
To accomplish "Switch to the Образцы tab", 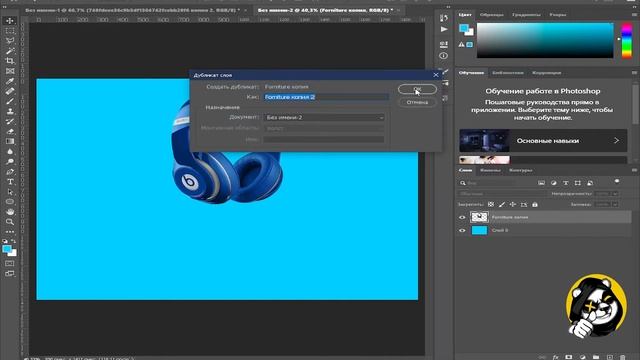I will [x=491, y=15].
